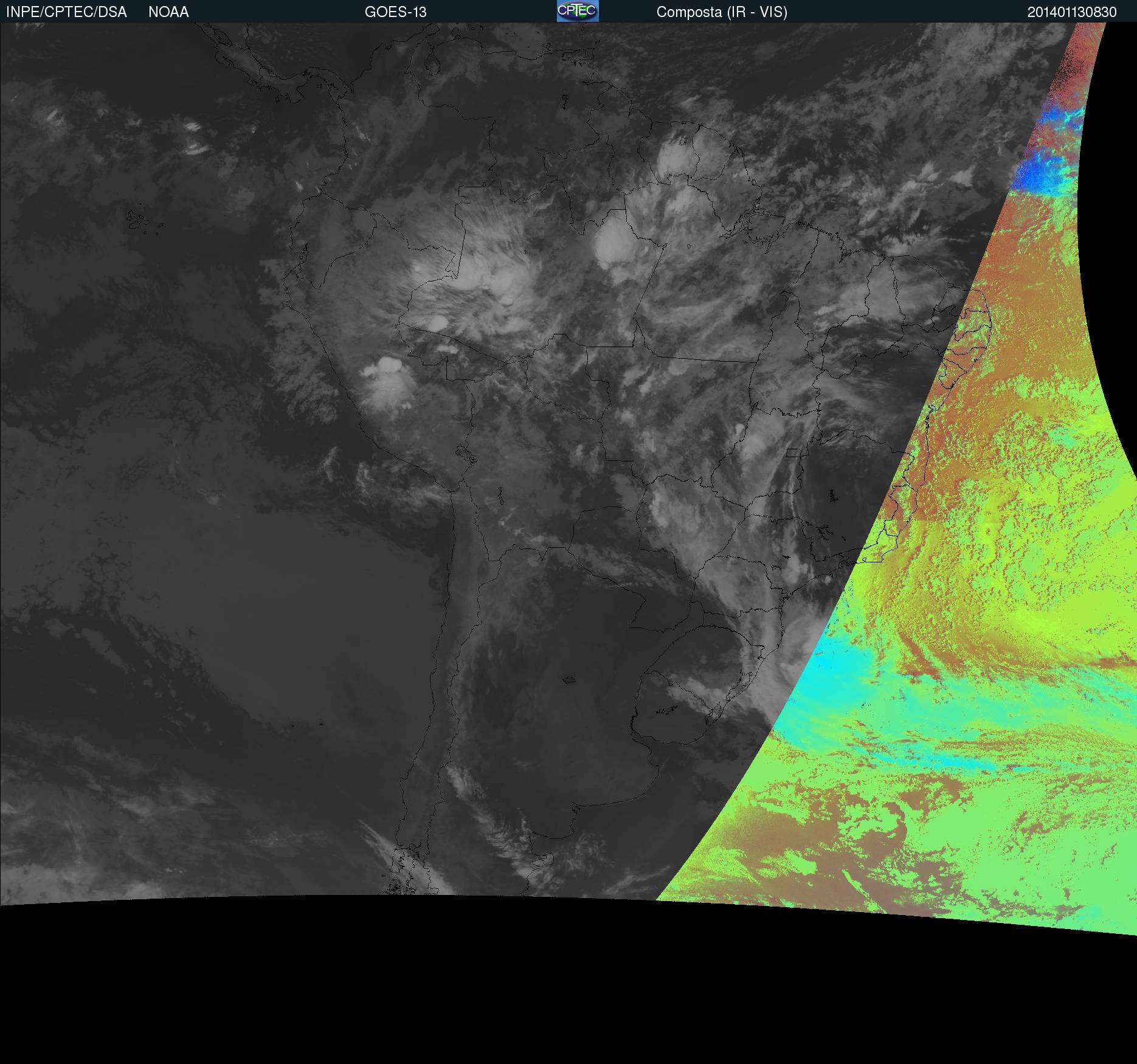The width and height of the screenshot is (1137, 1064).
Task: Select the Composta (IR - VIS) title
Action: (722, 12)
